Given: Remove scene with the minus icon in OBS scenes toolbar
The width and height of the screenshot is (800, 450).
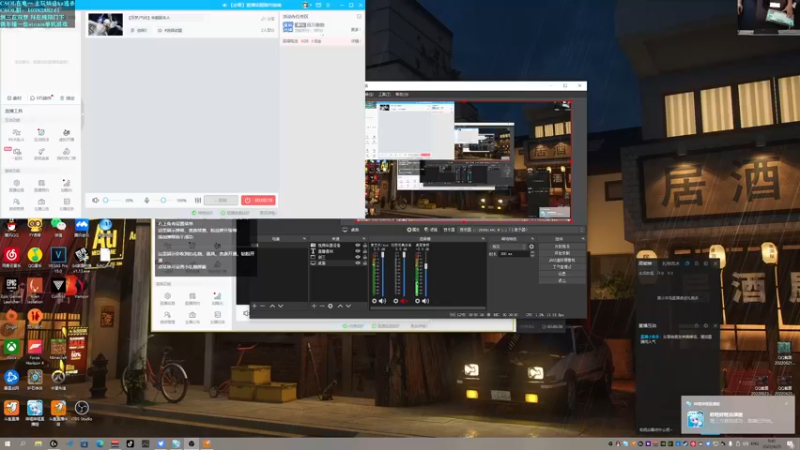Looking at the screenshot, I should point(262,306).
